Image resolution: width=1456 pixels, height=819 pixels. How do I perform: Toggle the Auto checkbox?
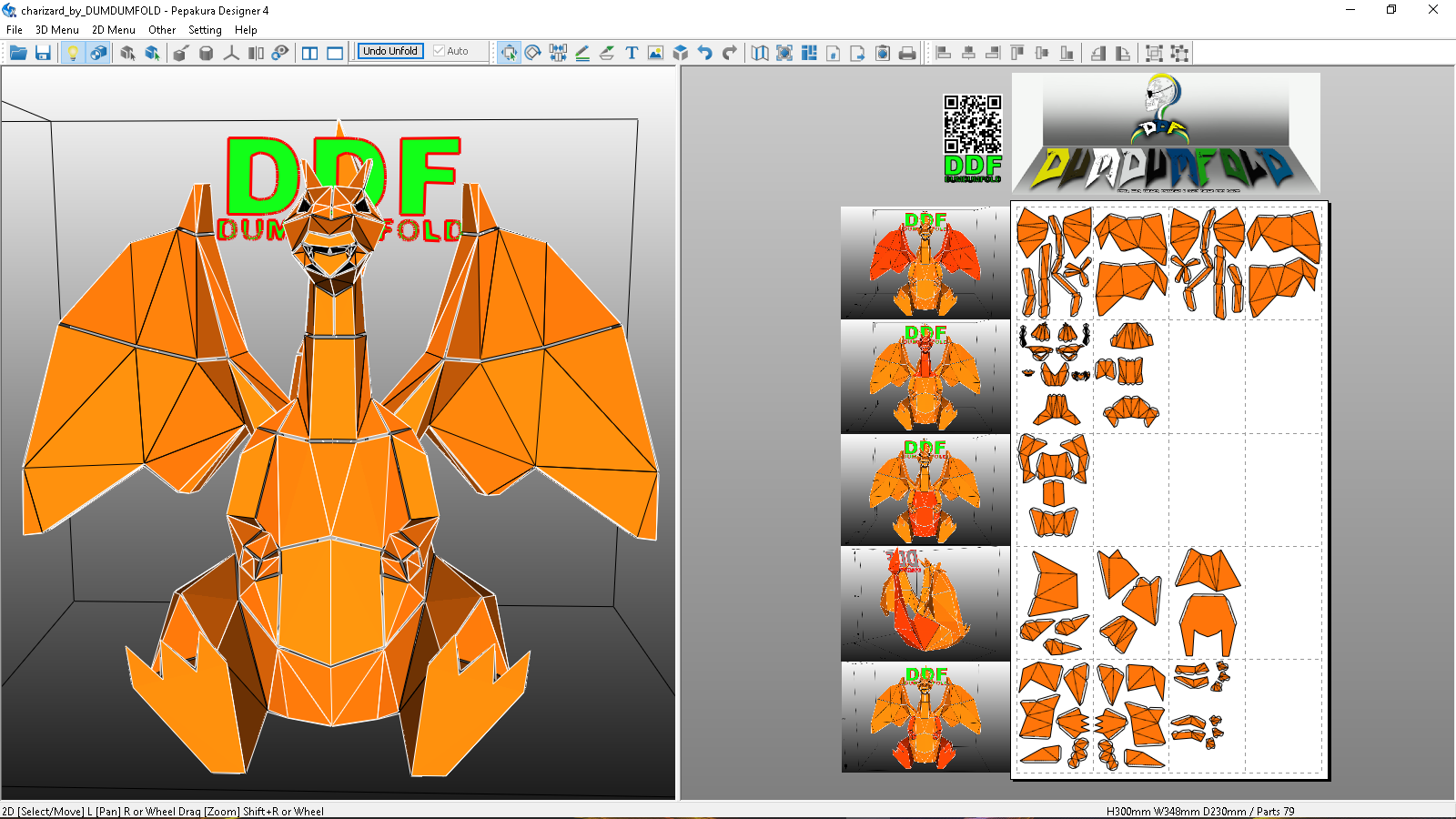[451, 51]
